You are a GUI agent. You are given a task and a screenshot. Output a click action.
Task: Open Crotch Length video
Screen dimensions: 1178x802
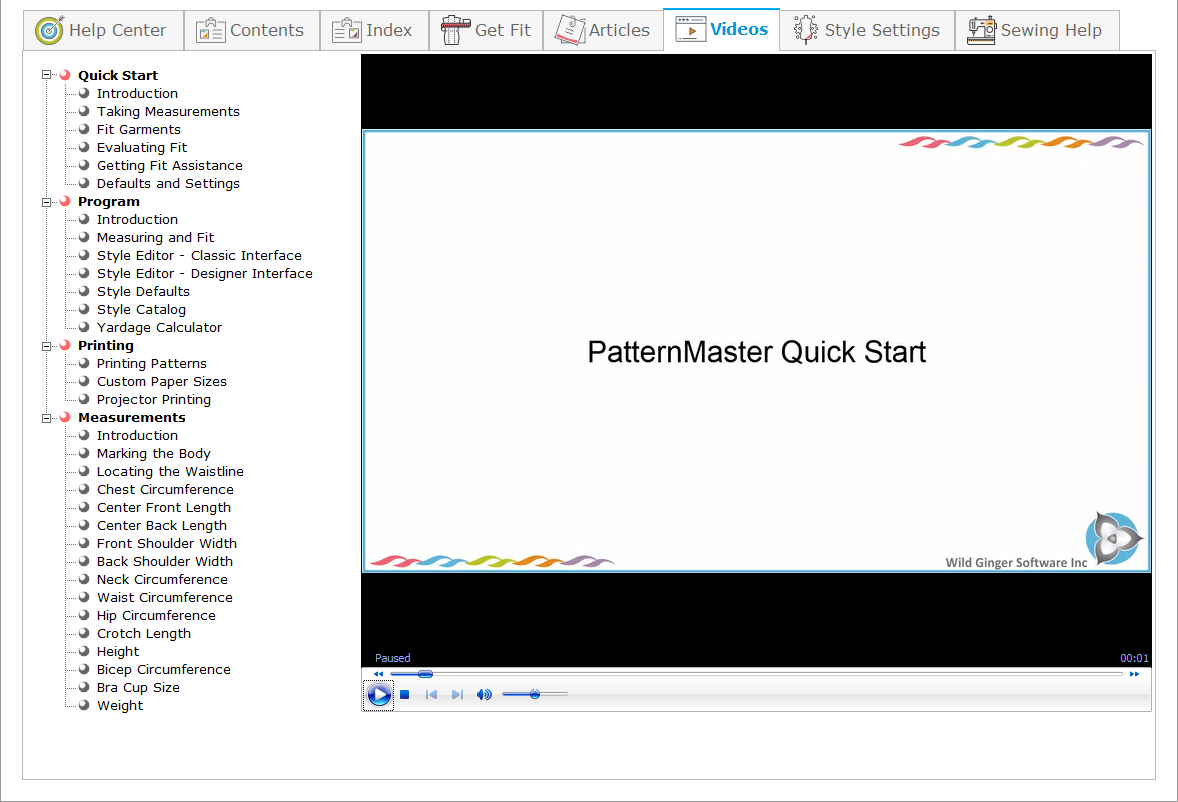coord(144,634)
